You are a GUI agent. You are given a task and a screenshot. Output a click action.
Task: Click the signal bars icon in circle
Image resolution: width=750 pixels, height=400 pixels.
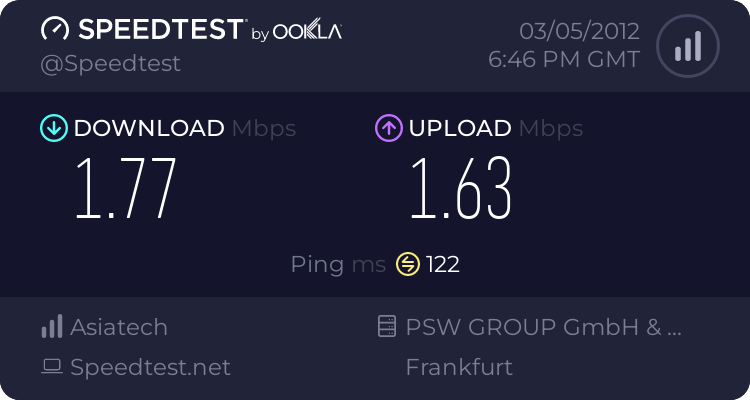tap(686, 46)
